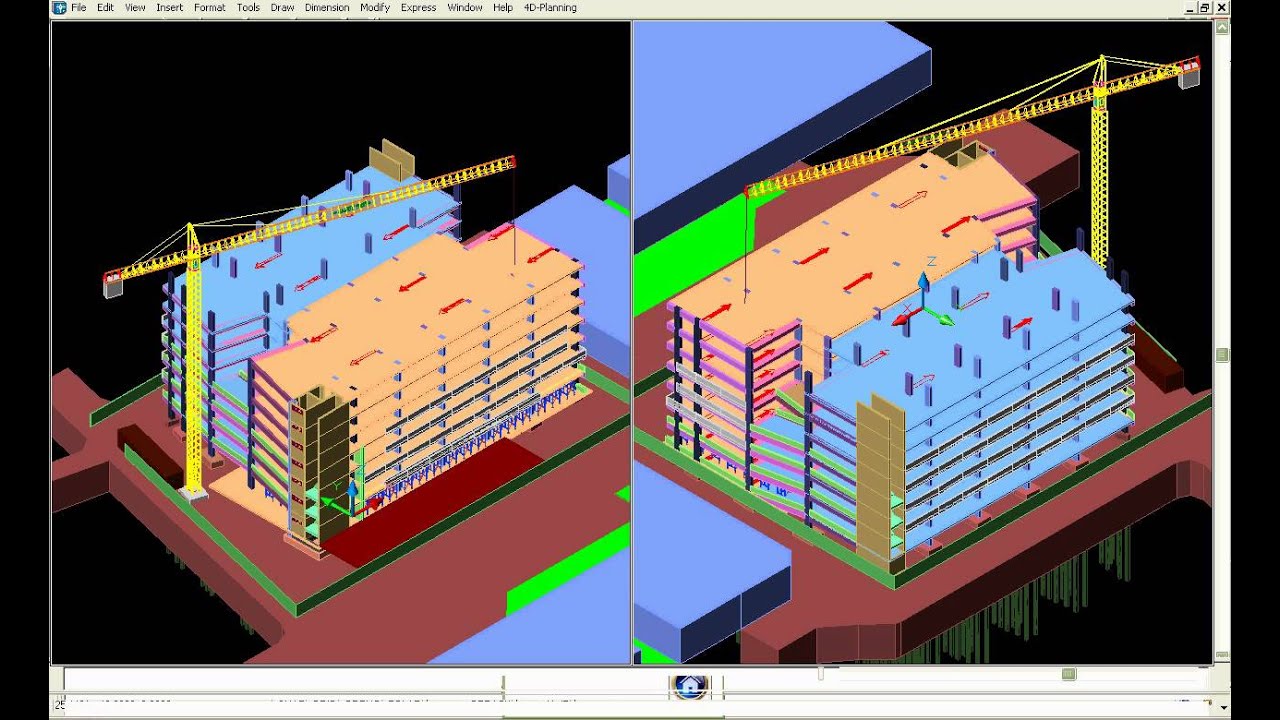This screenshot has height=720, width=1280.
Task: Open the Express menu
Action: click(x=418, y=7)
